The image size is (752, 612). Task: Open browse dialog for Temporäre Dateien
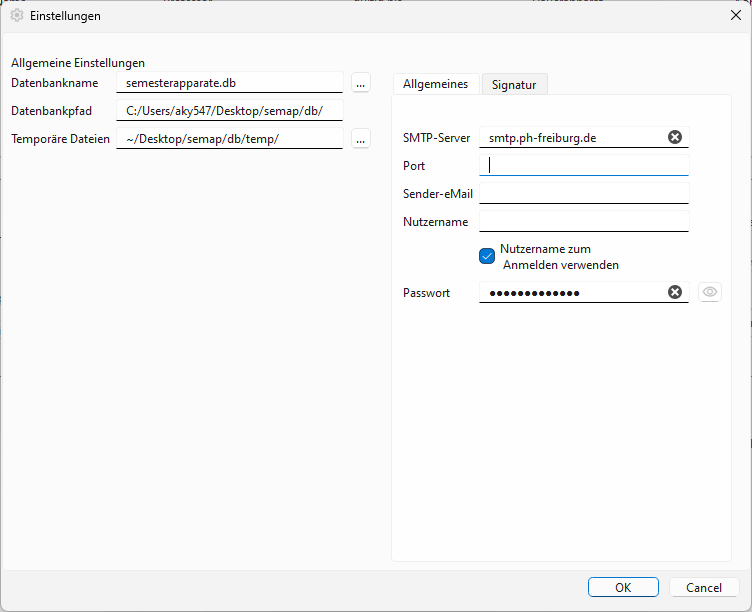click(360, 139)
